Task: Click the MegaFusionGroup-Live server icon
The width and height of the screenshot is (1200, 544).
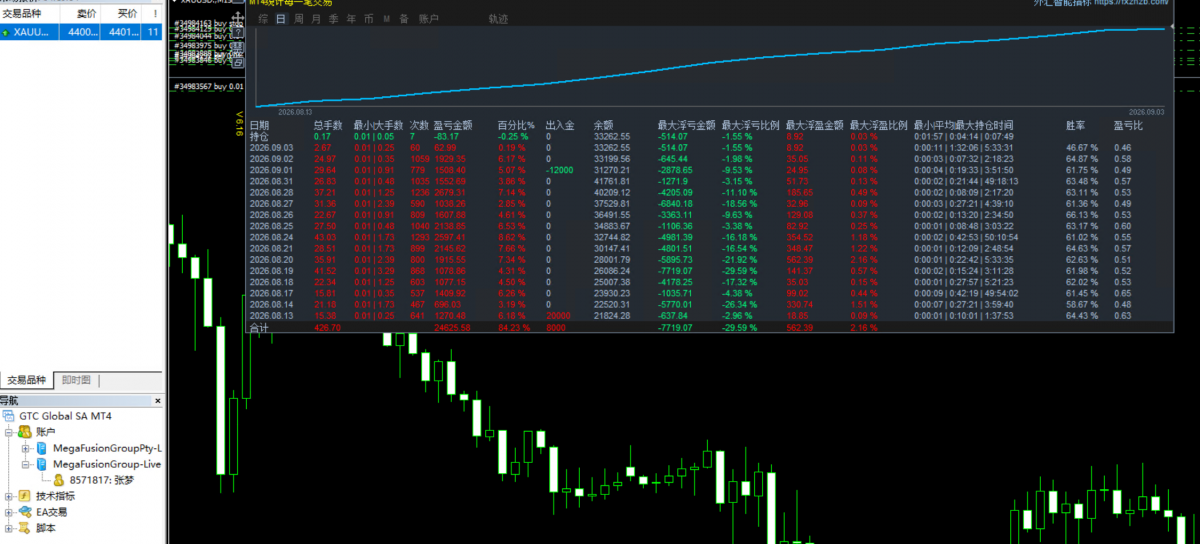Action: click(41, 464)
